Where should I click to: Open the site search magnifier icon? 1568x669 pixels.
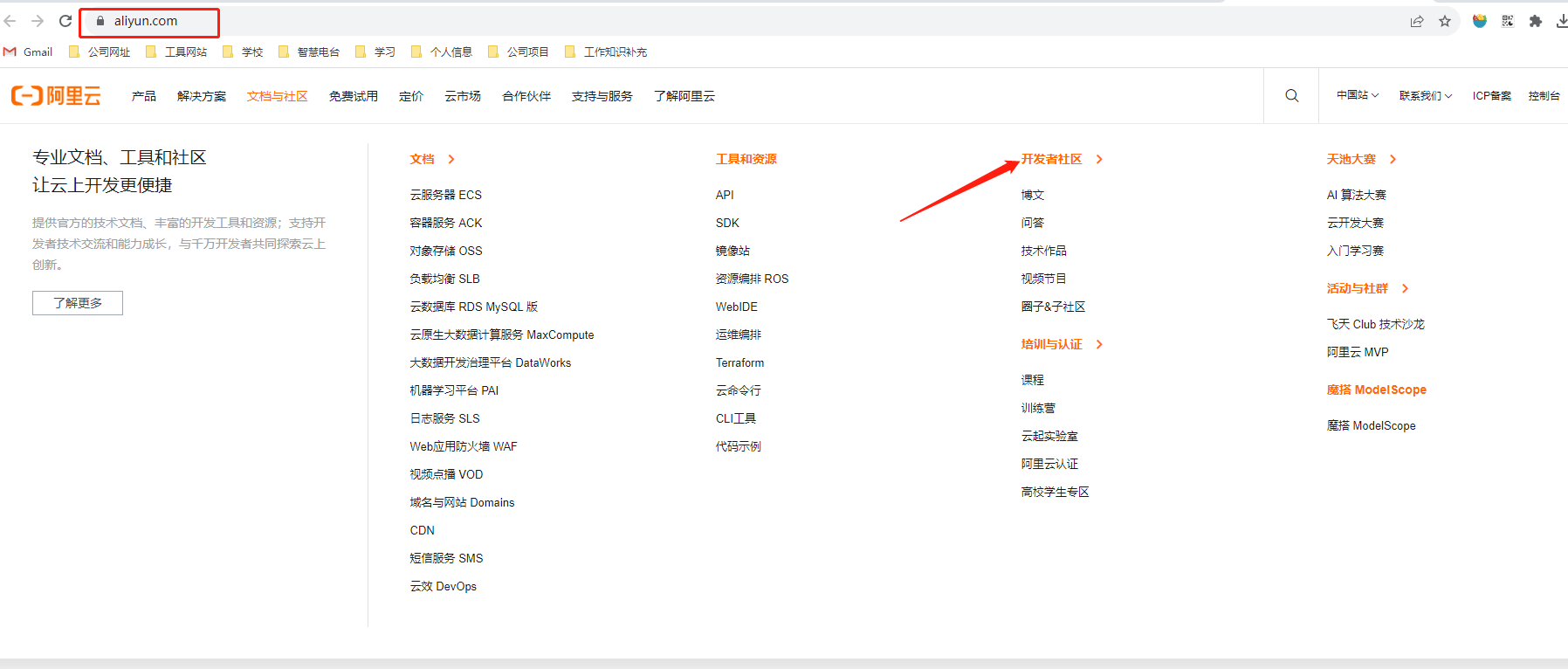(x=1292, y=95)
